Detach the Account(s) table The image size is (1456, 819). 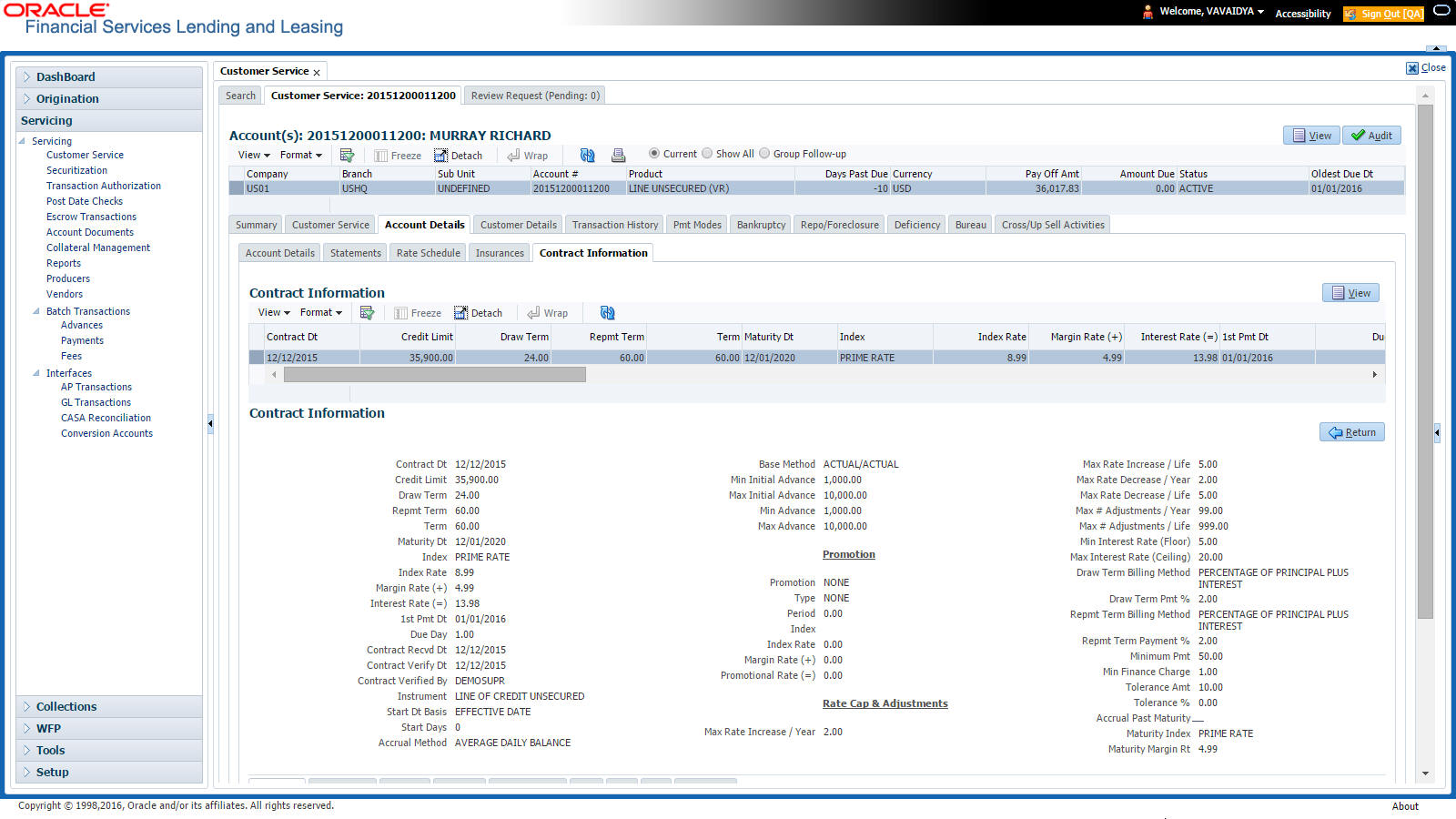(x=458, y=156)
